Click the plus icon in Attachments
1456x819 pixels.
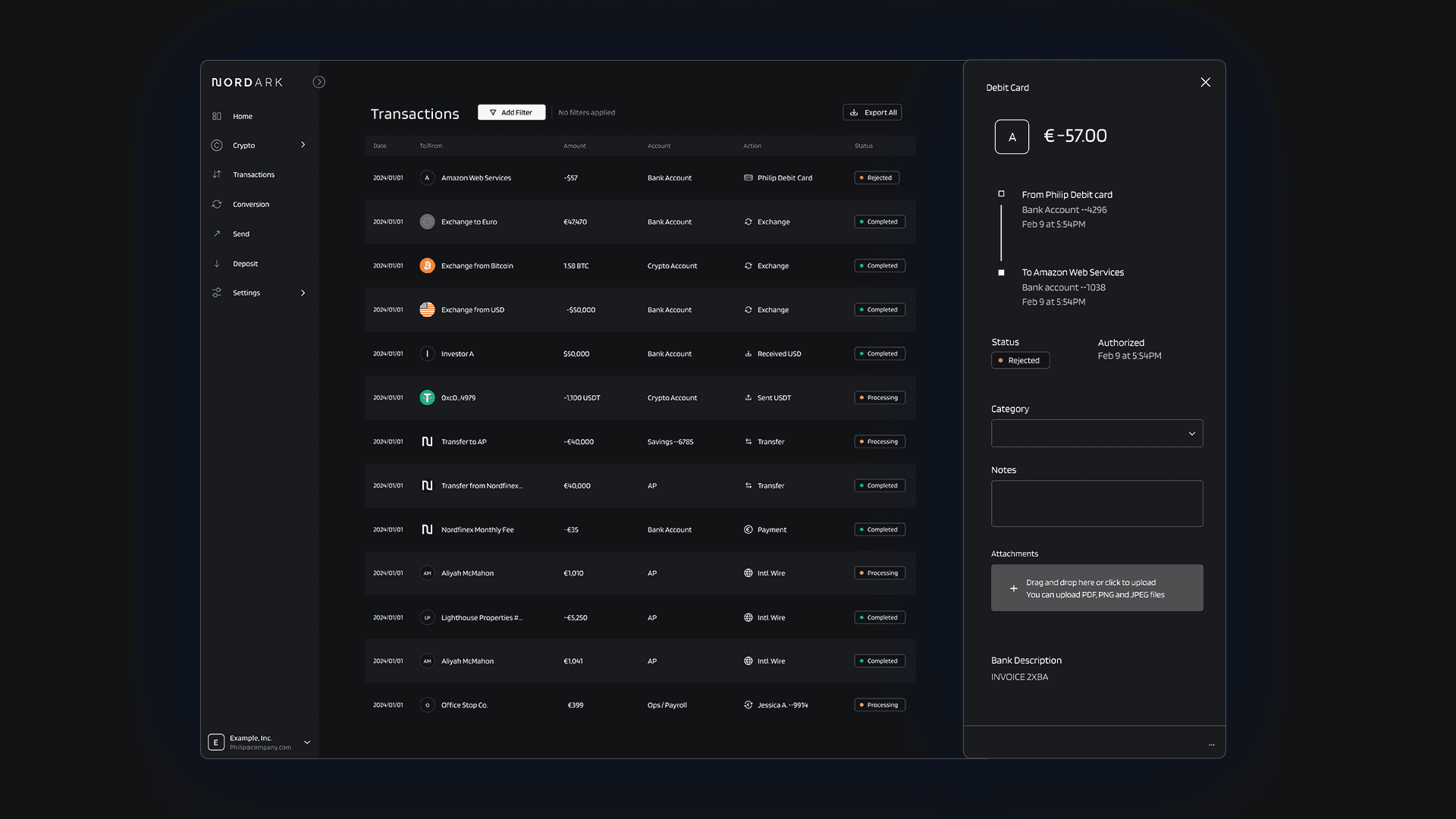coord(1013,588)
